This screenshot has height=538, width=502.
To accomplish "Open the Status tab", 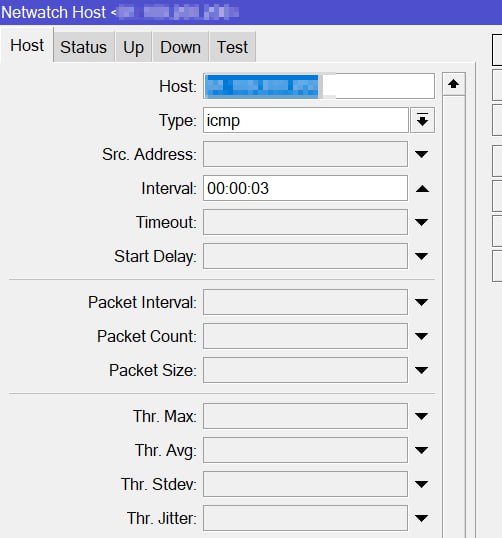I will [x=84, y=47].
